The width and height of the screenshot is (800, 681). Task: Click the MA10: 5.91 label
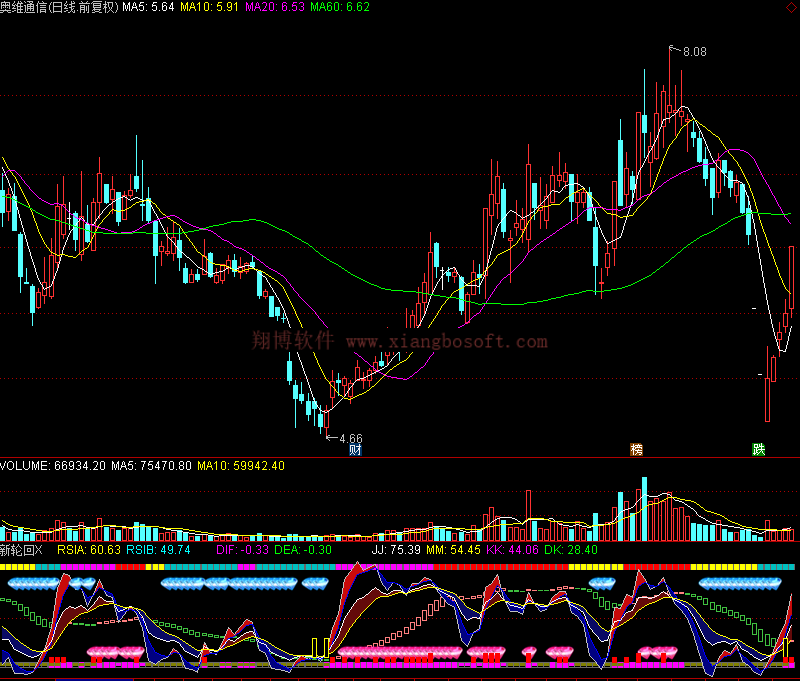coord(209,7)
